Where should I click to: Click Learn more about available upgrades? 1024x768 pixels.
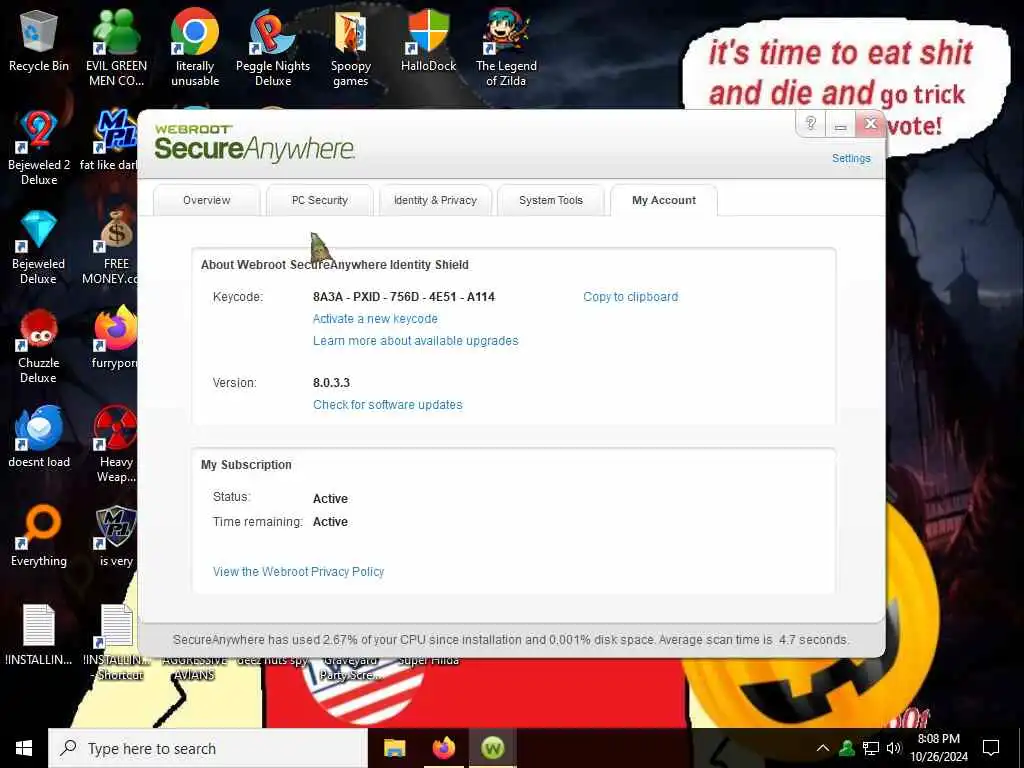pyautogui.click(x=415, y=341)
